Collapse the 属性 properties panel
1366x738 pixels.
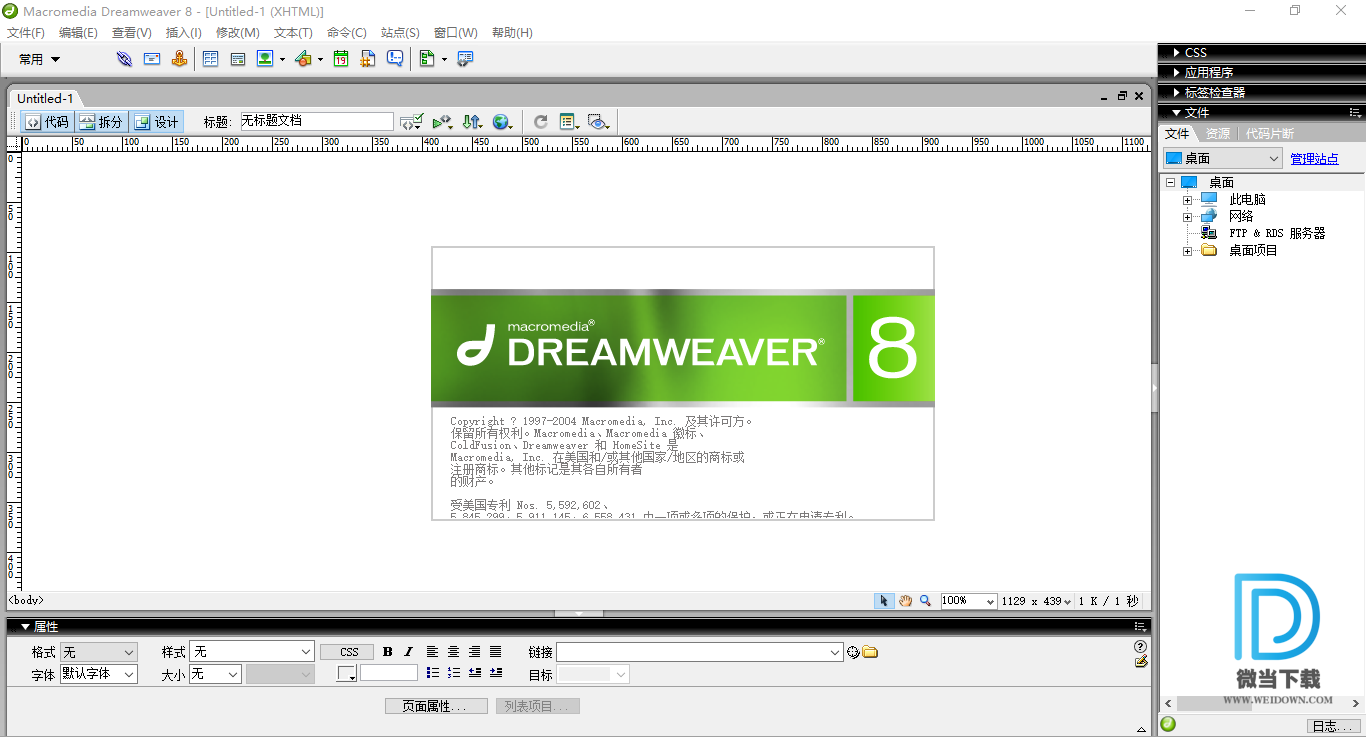(25, 627)
